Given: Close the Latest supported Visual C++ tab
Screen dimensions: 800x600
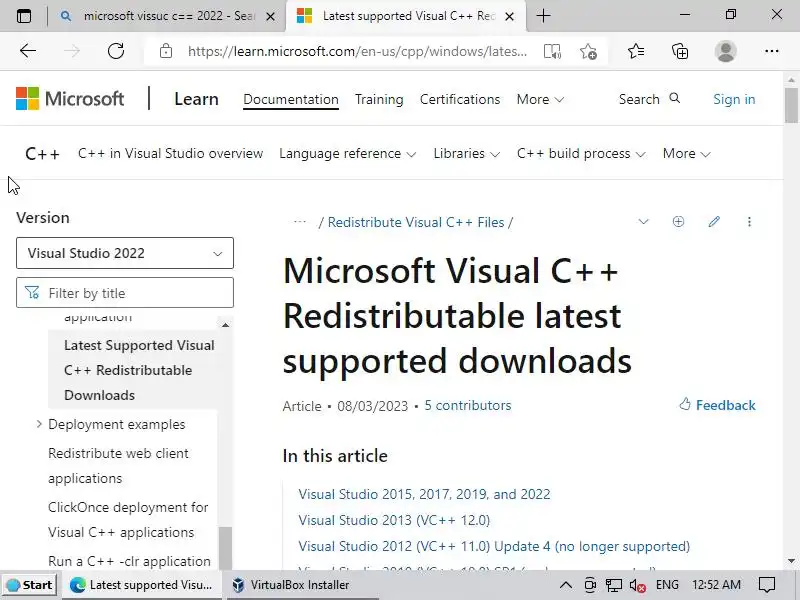Looking at the screenshot, I should [509, 16].
